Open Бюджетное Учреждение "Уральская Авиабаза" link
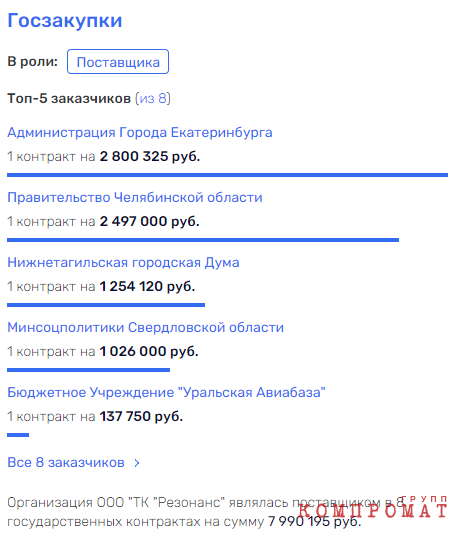458x538 pixels. [166, 393]
